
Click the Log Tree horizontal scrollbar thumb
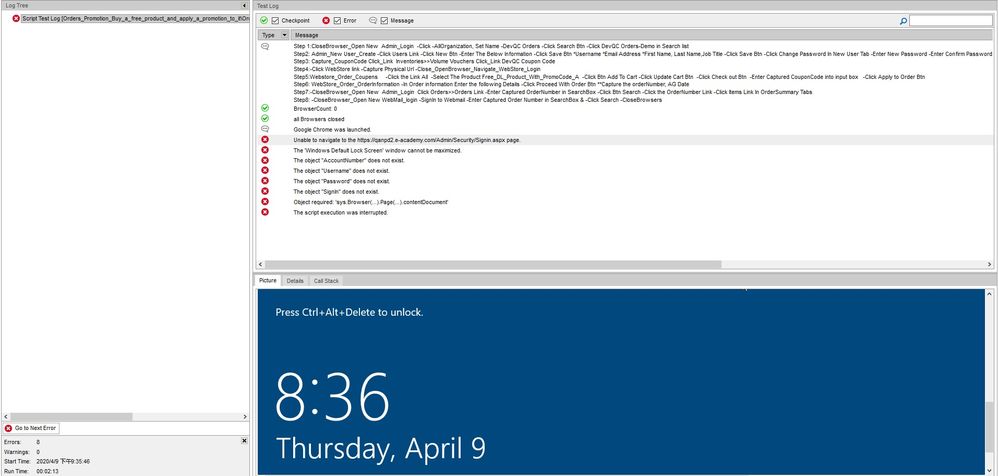(x=70, y=417)
